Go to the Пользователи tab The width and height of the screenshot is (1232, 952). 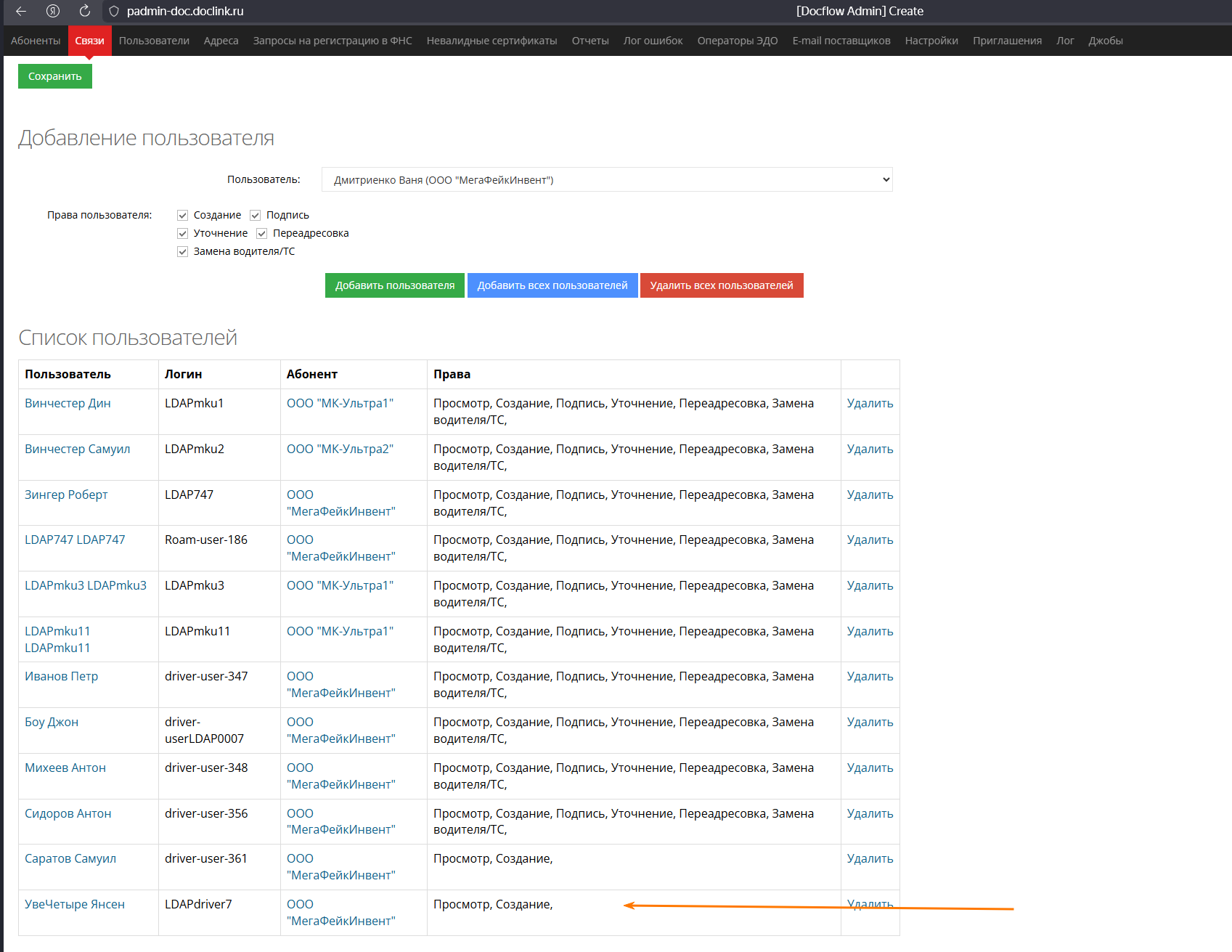[x=154, y=41]
